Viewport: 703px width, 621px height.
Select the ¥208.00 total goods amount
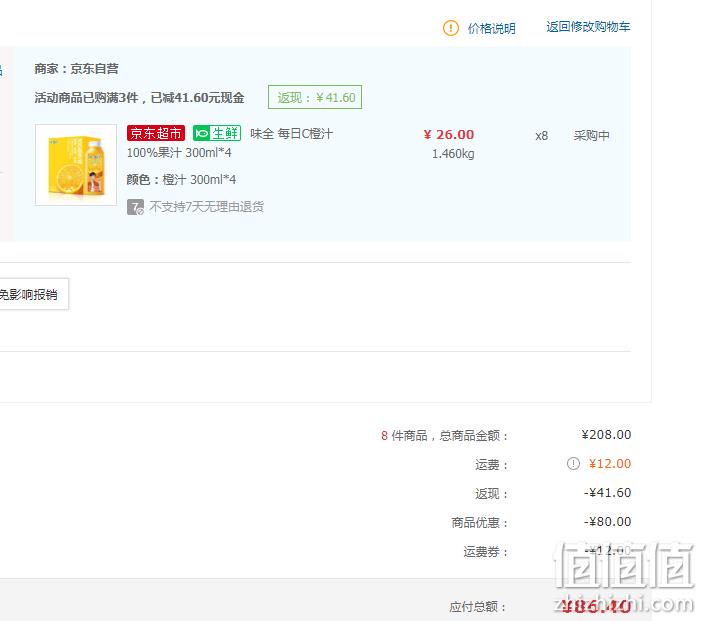[x=606, y=434]
